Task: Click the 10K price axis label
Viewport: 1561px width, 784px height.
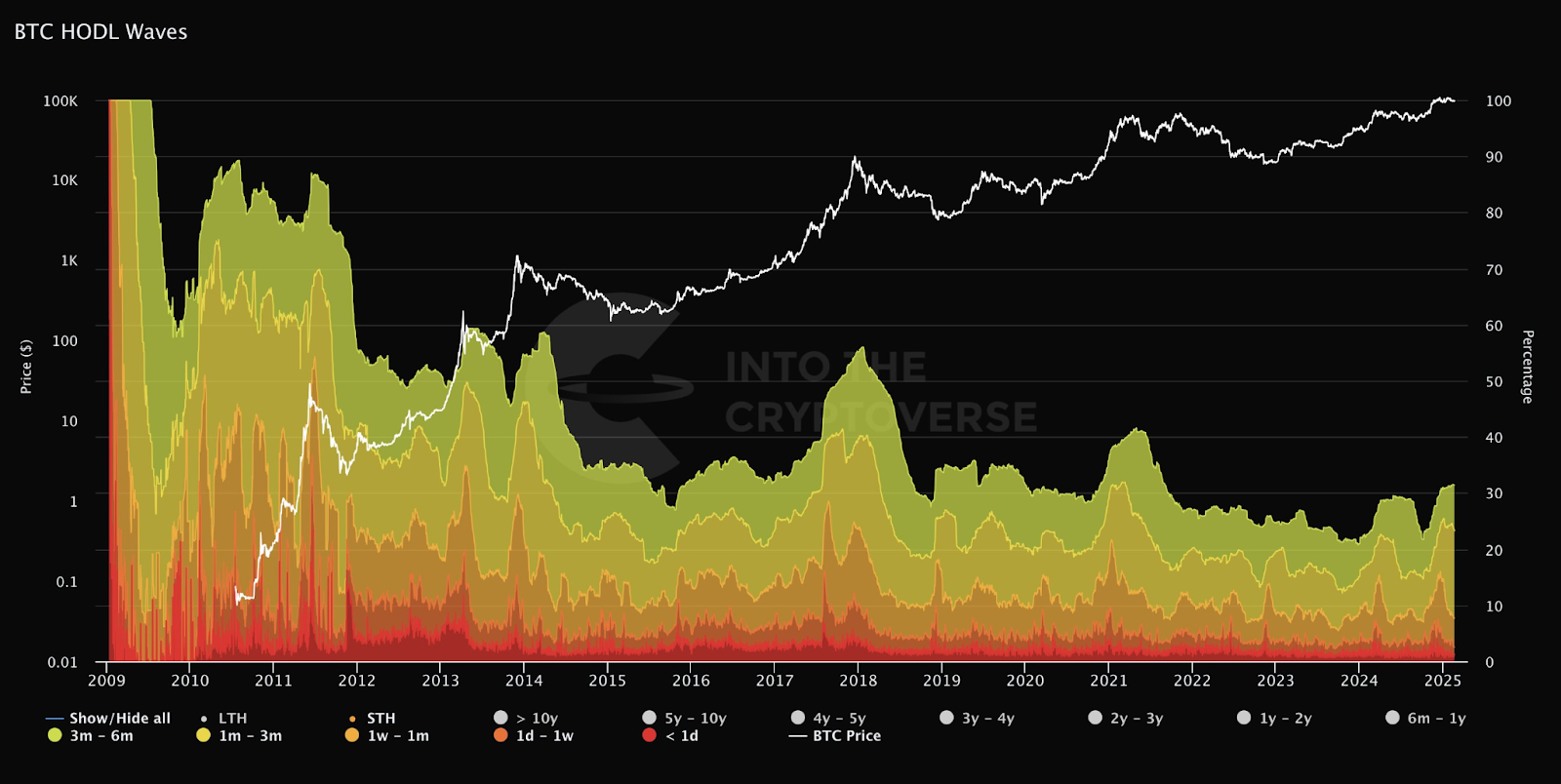Action: pyautogui.click(x=64, y=180)
